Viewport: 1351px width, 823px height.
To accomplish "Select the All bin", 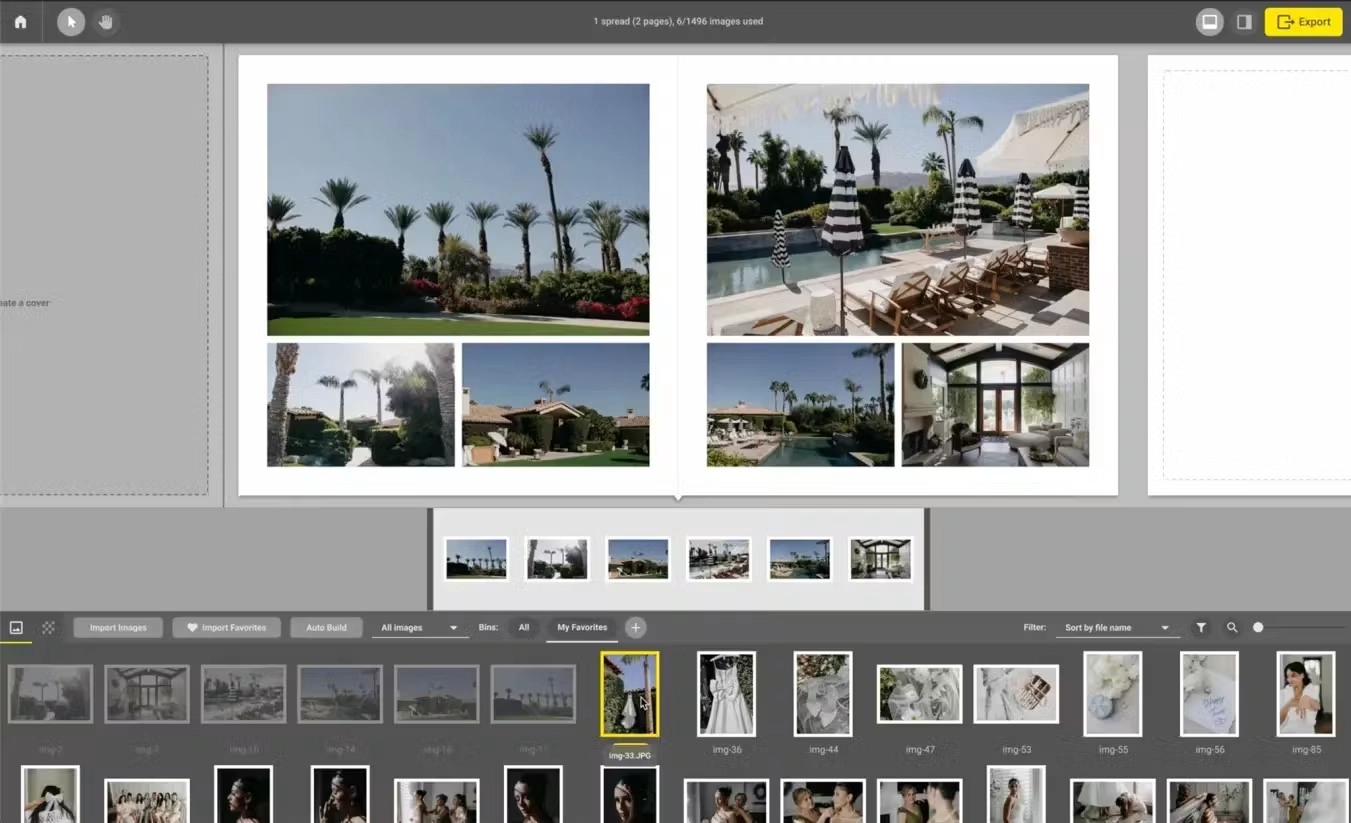I will [x=523, y=627].
